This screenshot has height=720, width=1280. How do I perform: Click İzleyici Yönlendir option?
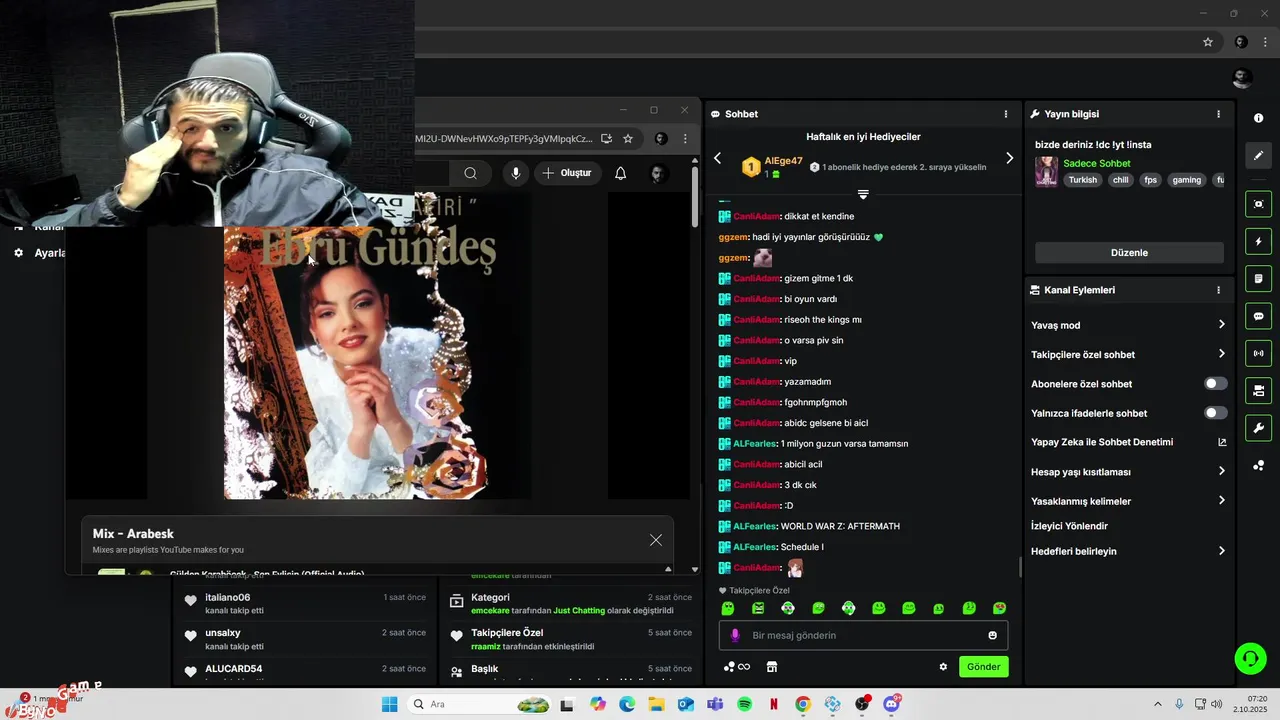[x=1069, y=526]
